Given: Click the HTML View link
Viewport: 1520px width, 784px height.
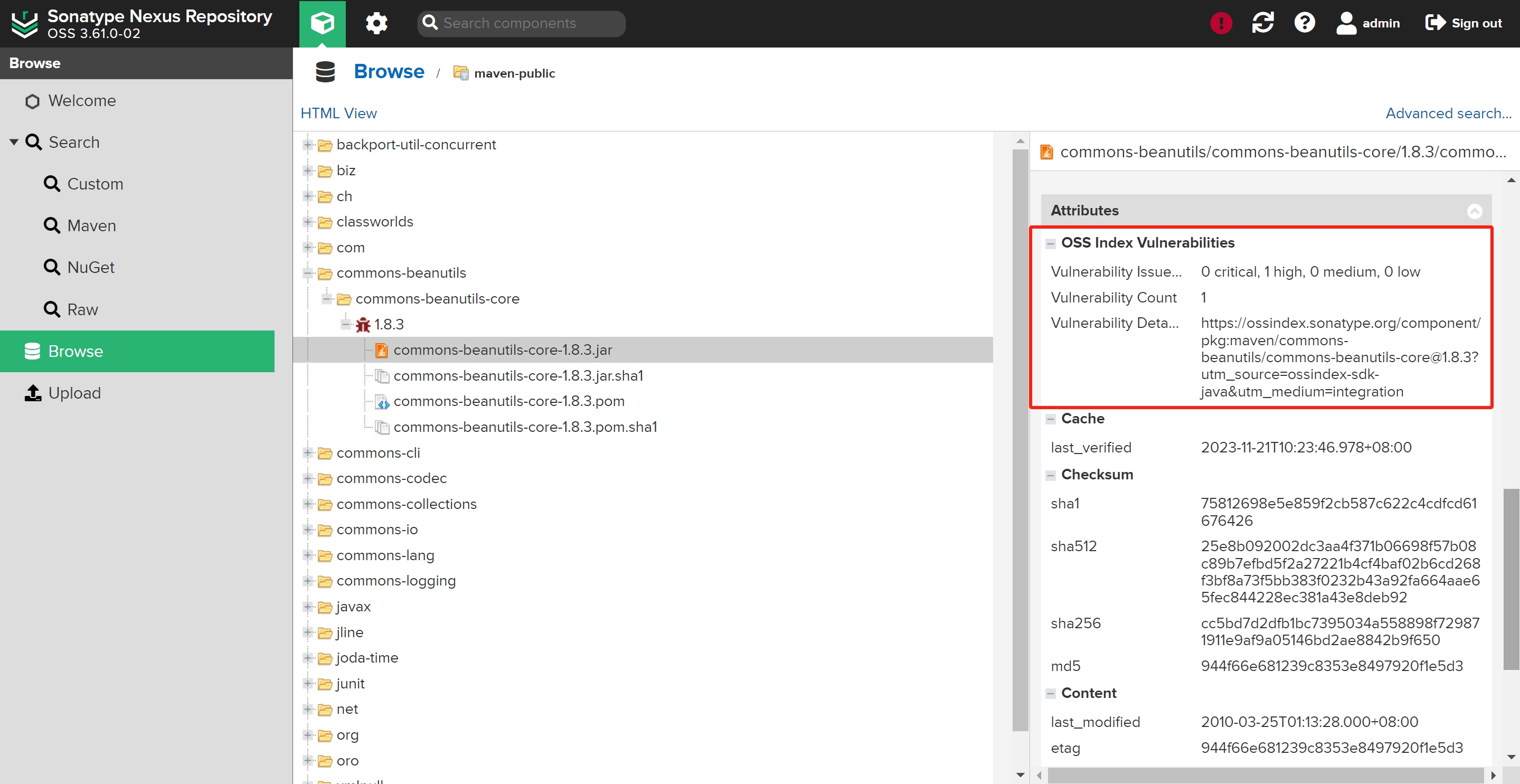Looking at the screenshot, I should pos(339,114).
